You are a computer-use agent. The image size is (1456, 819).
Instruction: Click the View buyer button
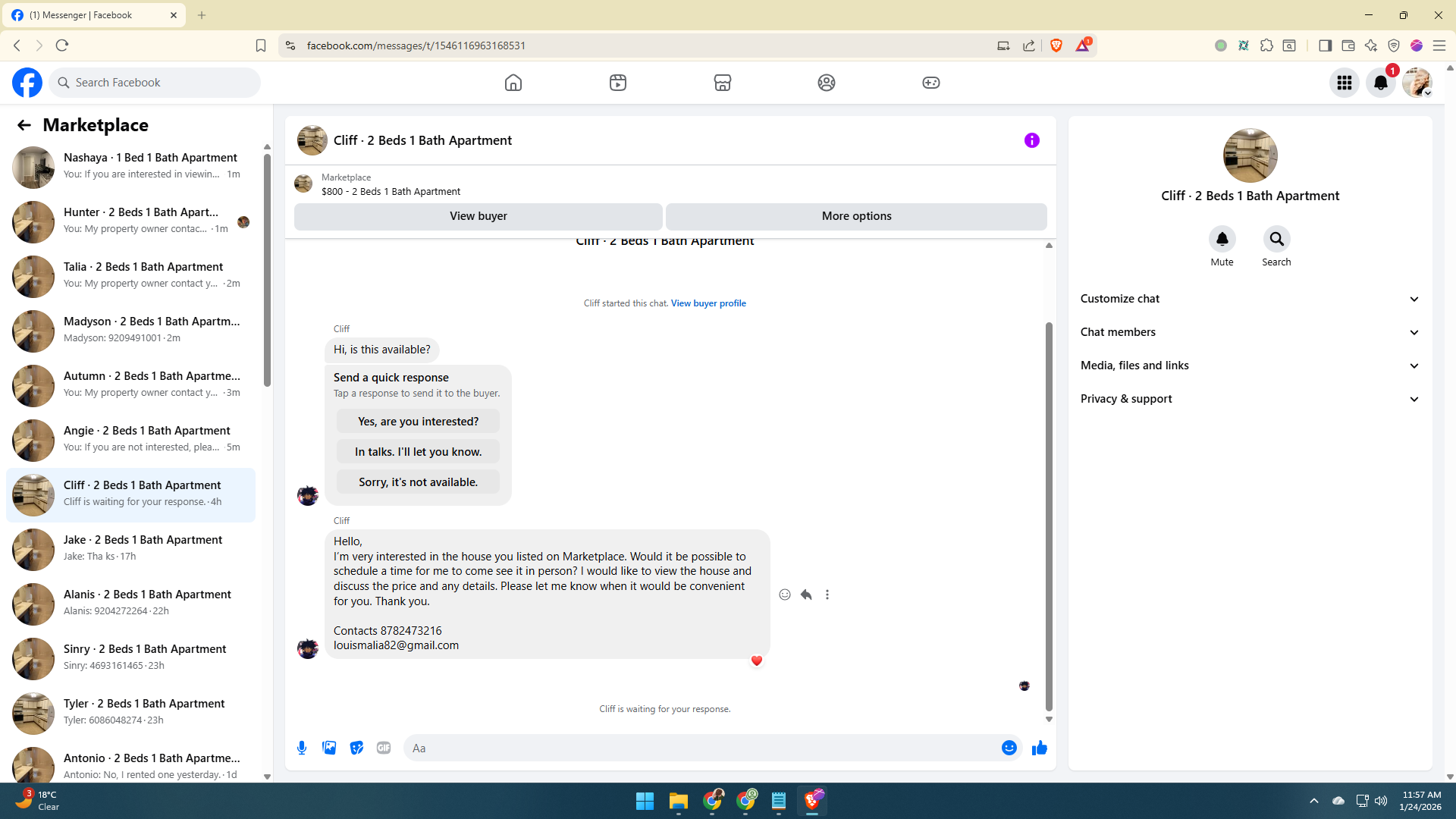tap(478, 216)
